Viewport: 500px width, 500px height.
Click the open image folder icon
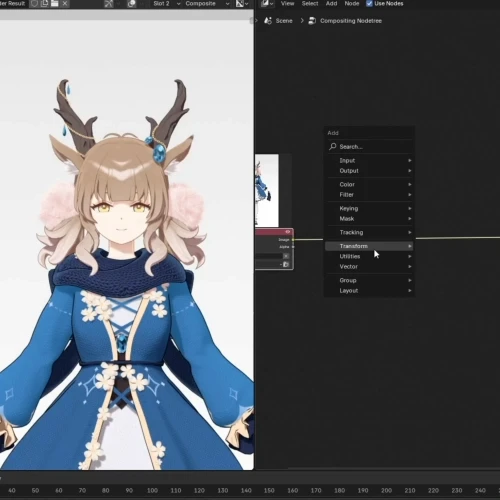54,4
